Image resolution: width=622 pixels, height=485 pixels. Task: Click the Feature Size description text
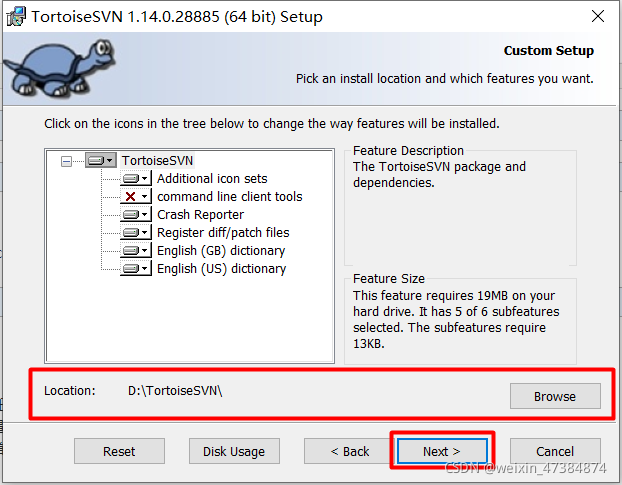[456, 319]
